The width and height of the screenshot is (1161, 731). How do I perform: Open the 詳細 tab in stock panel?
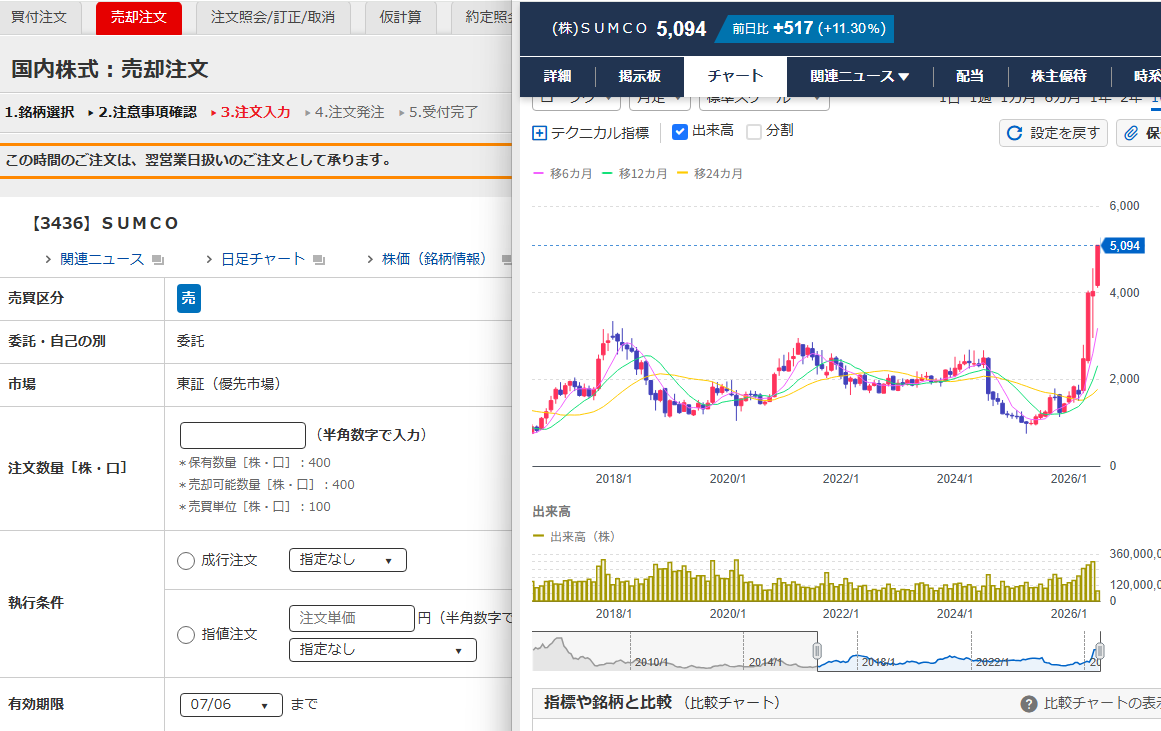pos(558,76)
